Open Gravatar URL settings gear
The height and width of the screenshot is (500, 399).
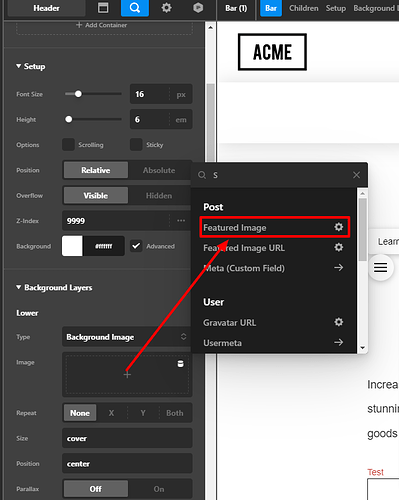click(339, 322)
